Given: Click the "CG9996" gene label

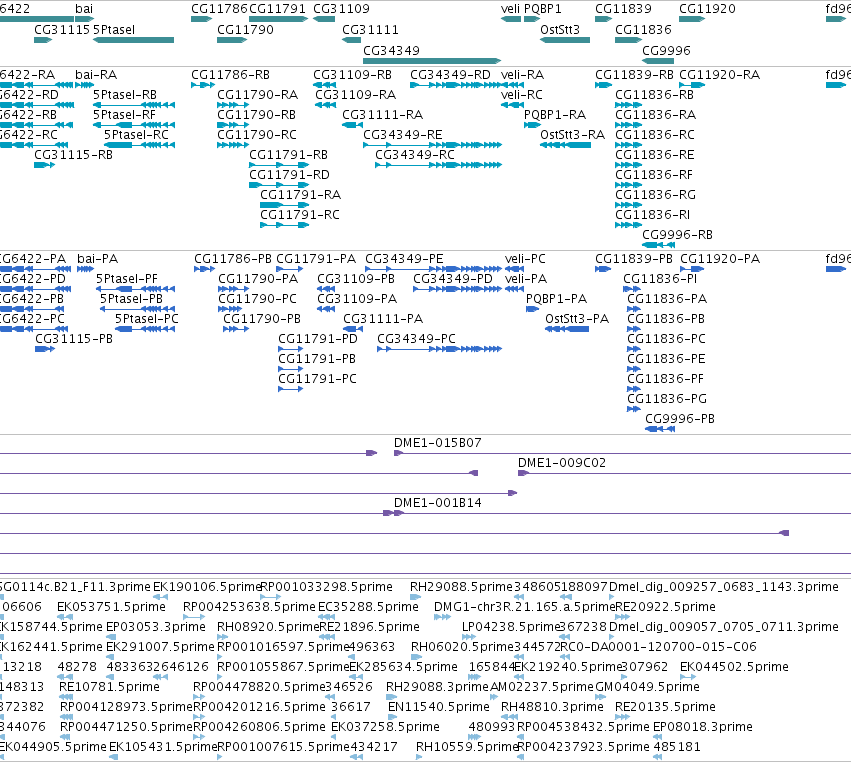Looking at the screenshot, I should [666, 50].
